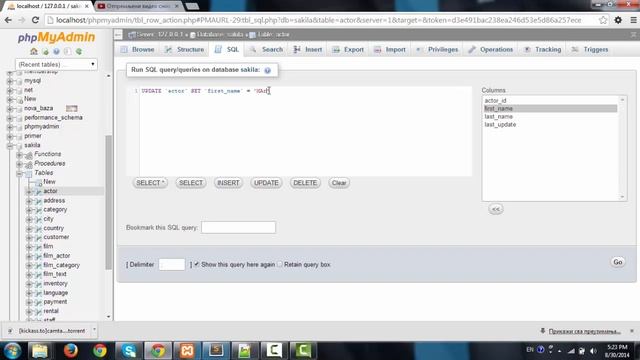Screen dimensions: 640x360
Task: Expand the address table node
Action: pyautogui.click(x=29, y=201)
